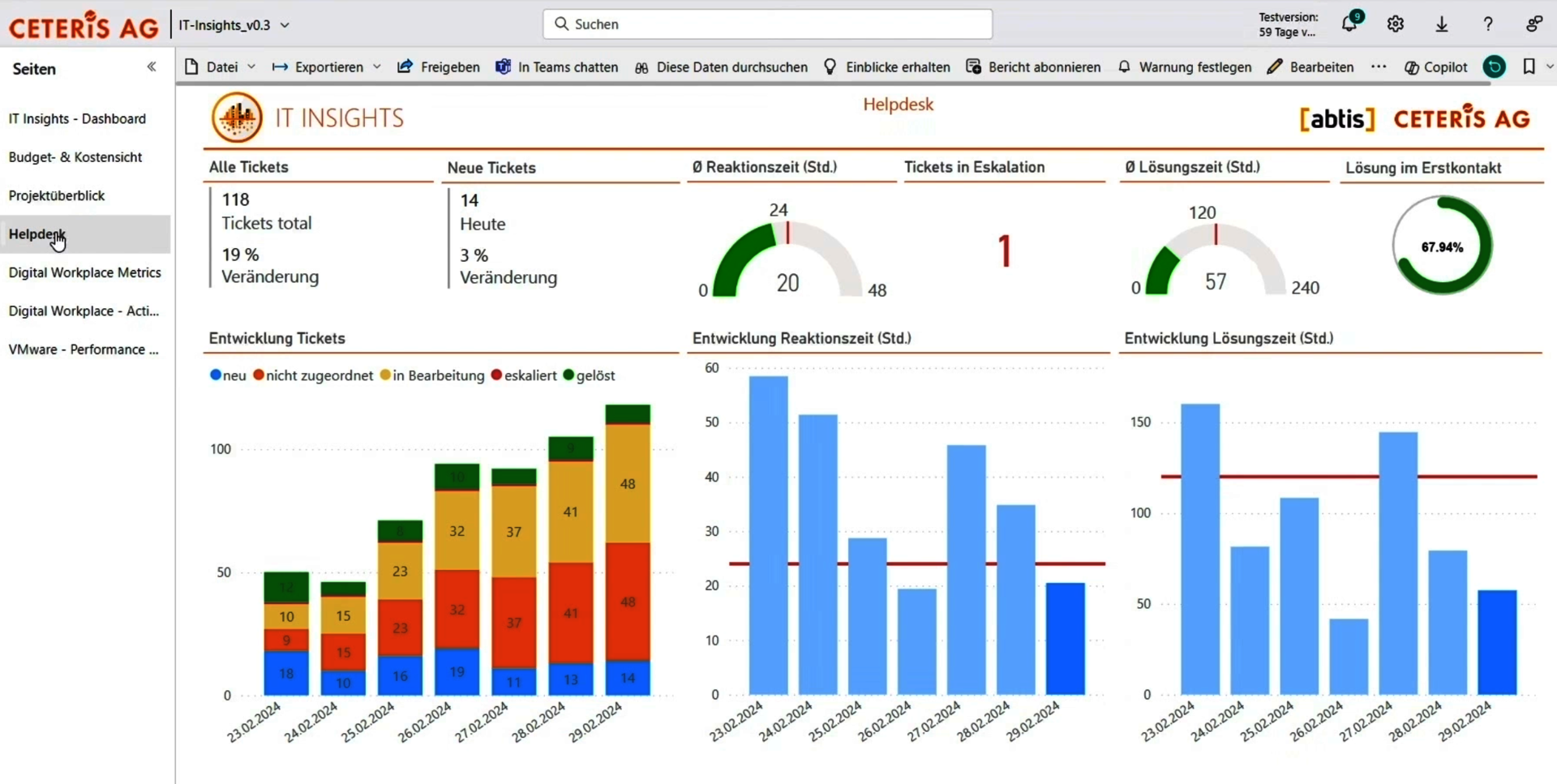Open Copilot from the toolbar
The image size is (1557, 784).
[1435, 67]
